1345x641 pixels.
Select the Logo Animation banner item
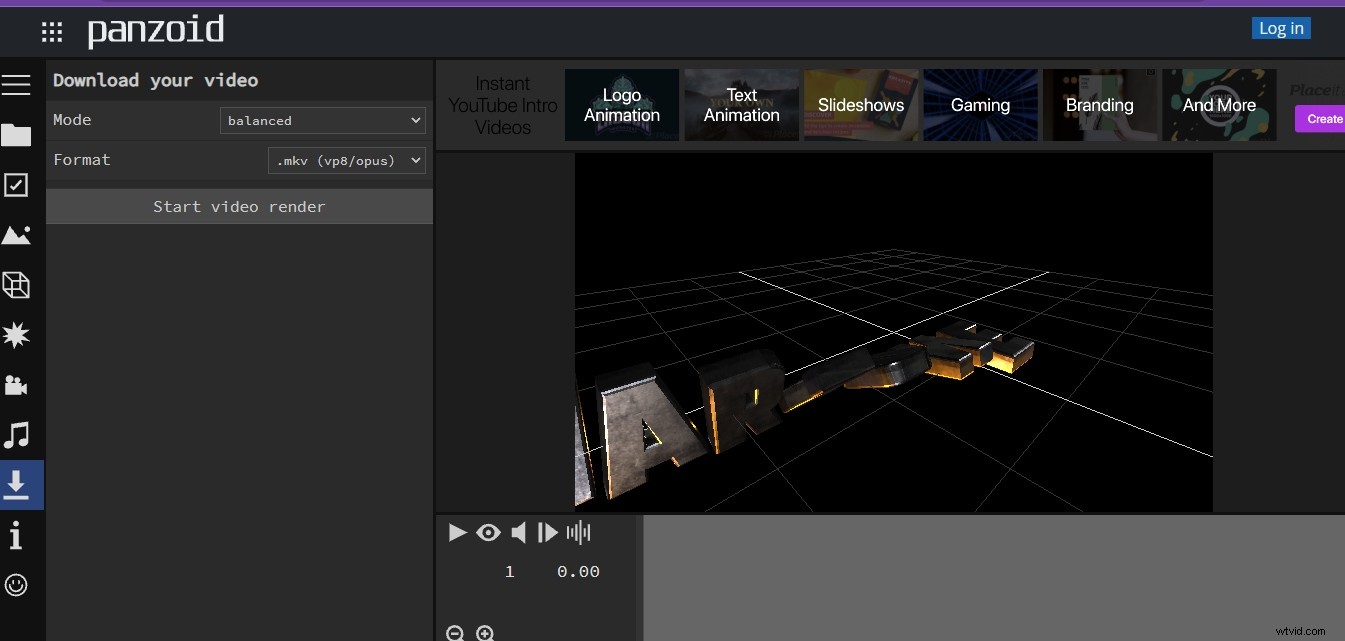tap(621, 105)
